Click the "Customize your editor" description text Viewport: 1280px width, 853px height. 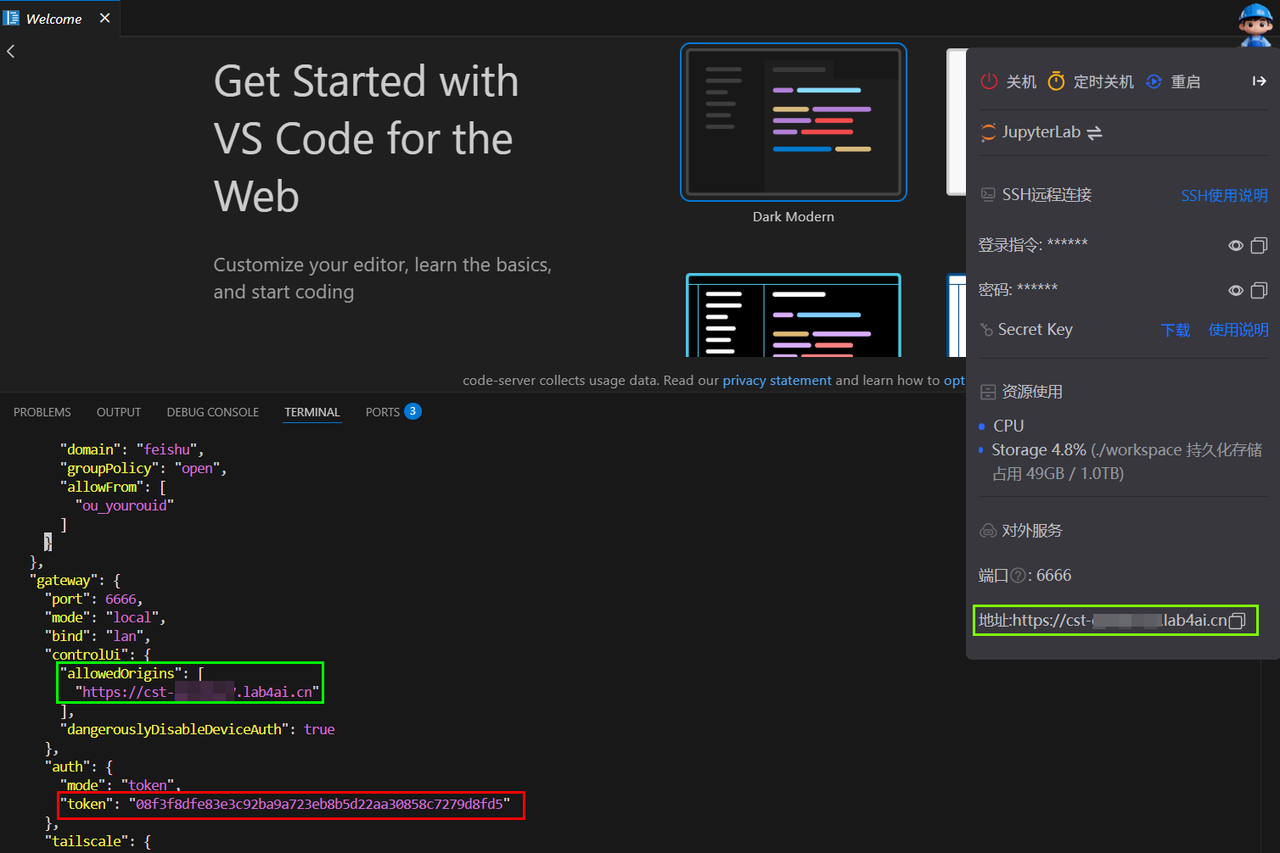[382, 279]
